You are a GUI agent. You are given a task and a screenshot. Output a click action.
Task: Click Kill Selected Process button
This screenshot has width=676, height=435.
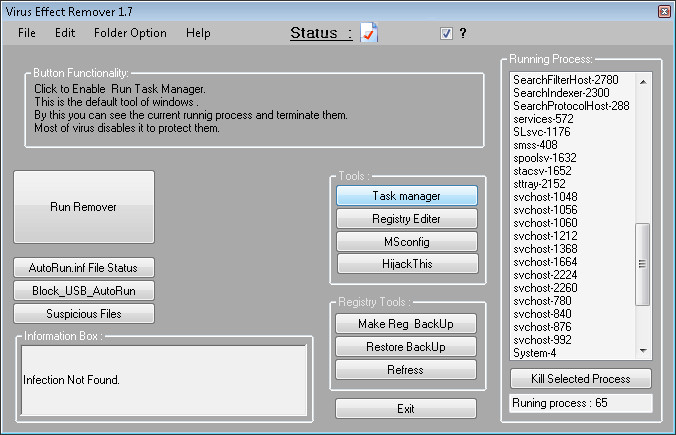tap(580, 379)
